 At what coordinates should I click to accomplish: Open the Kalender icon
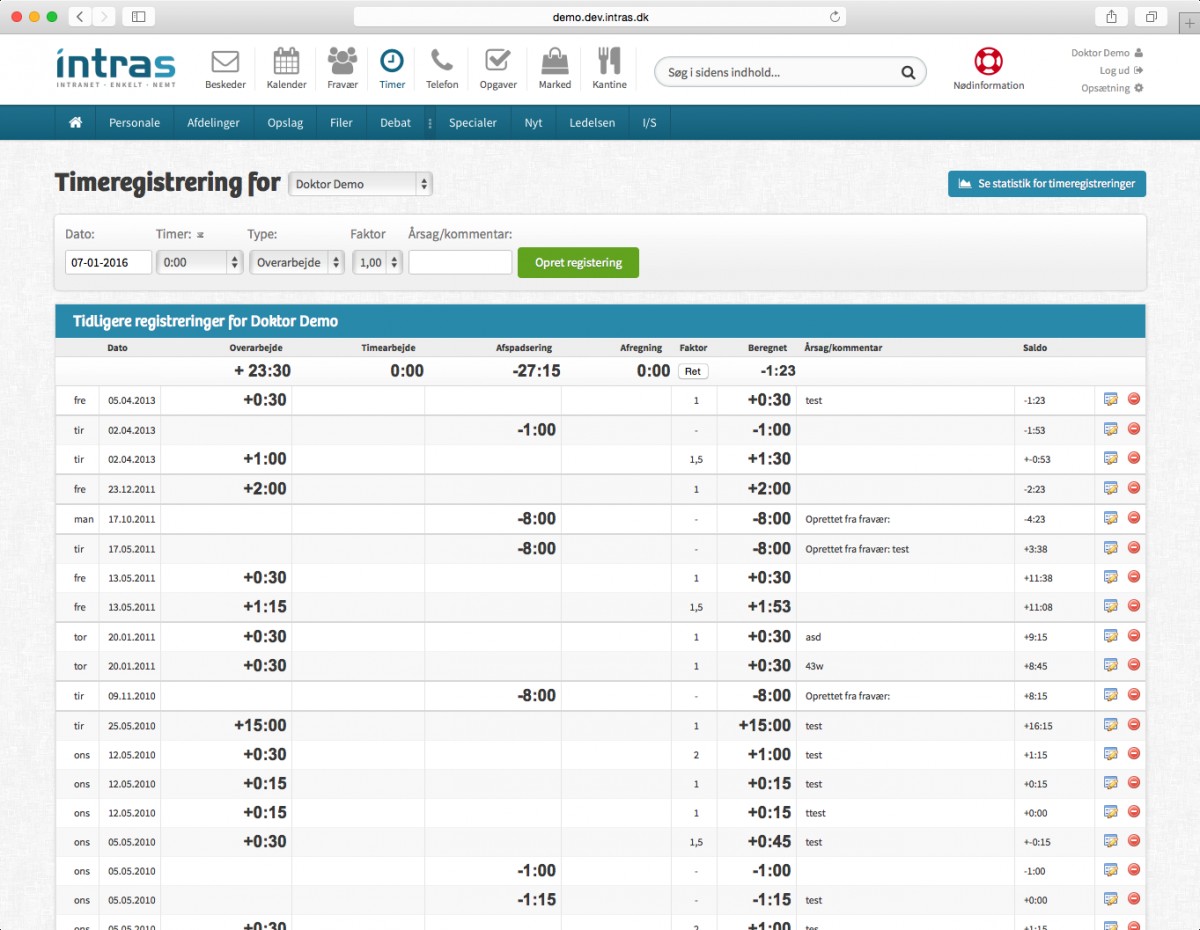click(x=286, y=66)
